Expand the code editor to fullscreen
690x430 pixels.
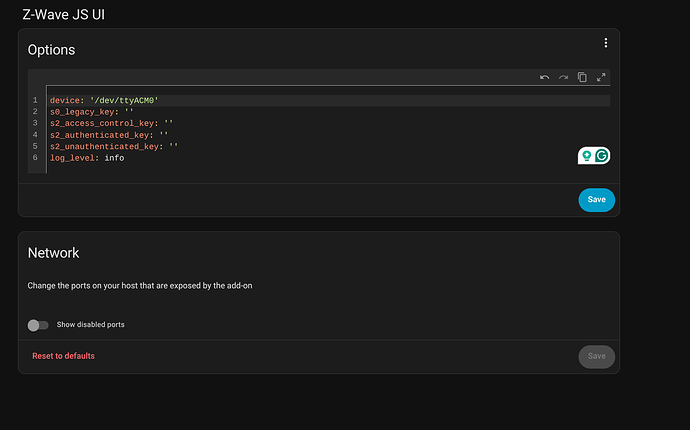(601, 77)
